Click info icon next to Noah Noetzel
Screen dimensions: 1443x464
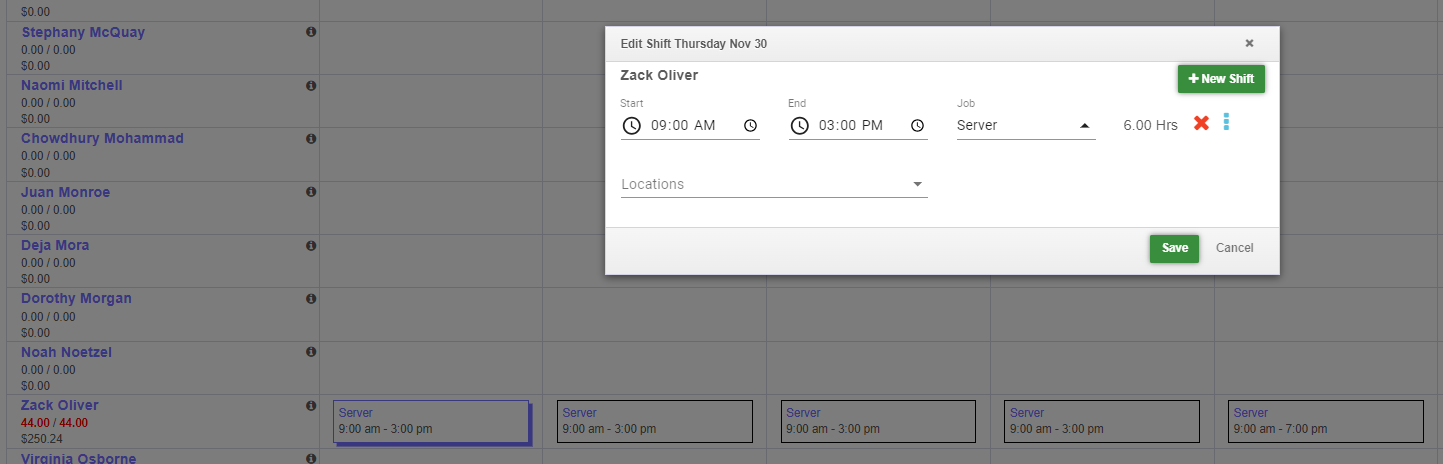click(311, 352)
